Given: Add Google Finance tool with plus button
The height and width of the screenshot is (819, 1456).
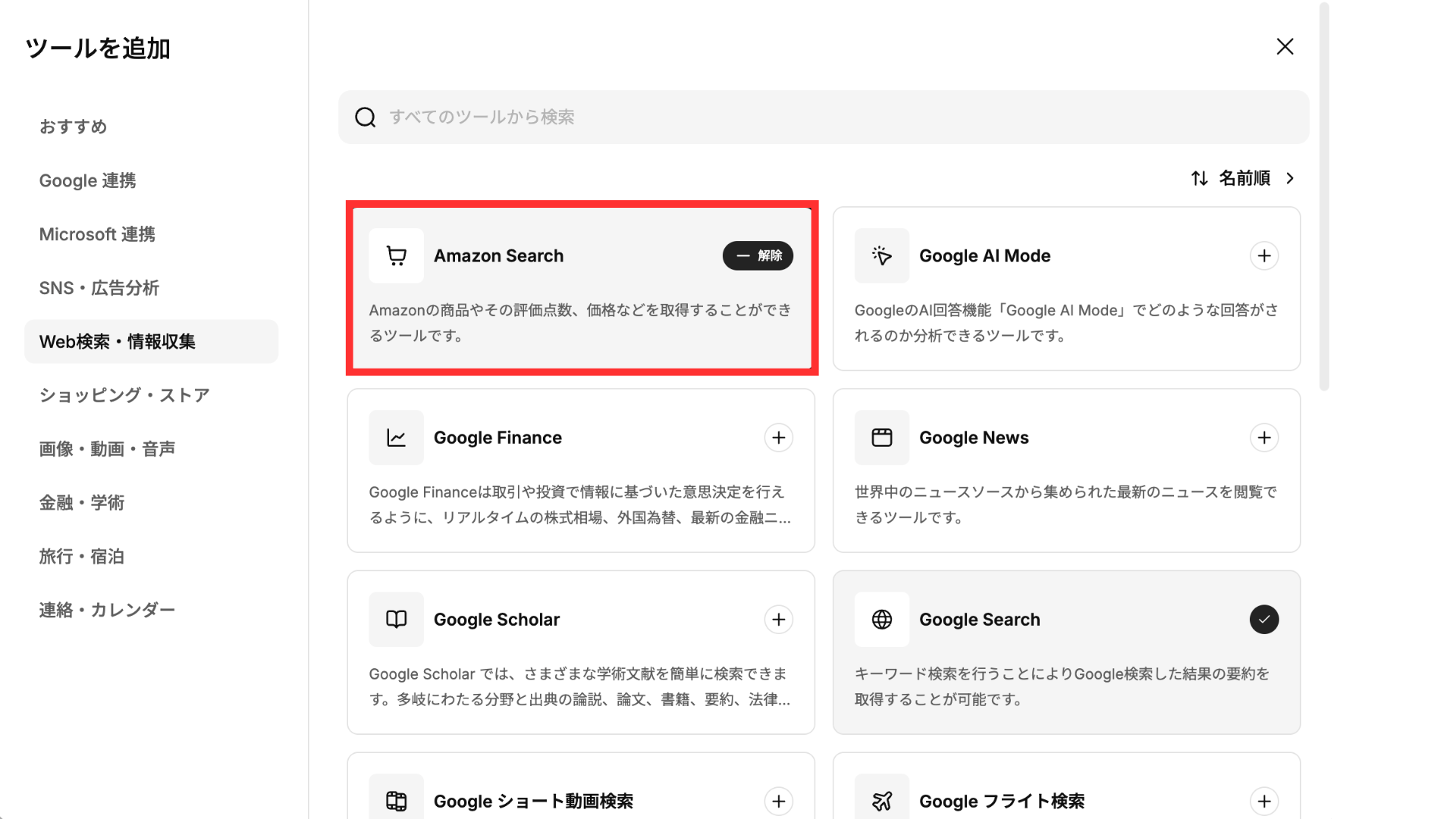Looking at the screenshot, I should (x=778, y=438).
